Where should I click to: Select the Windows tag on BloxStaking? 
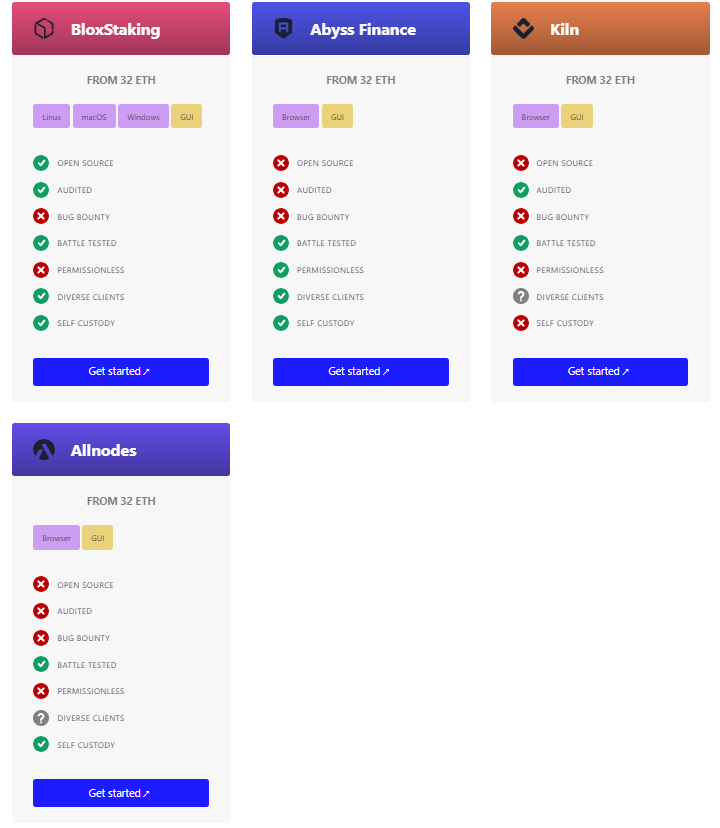(143, 116)
